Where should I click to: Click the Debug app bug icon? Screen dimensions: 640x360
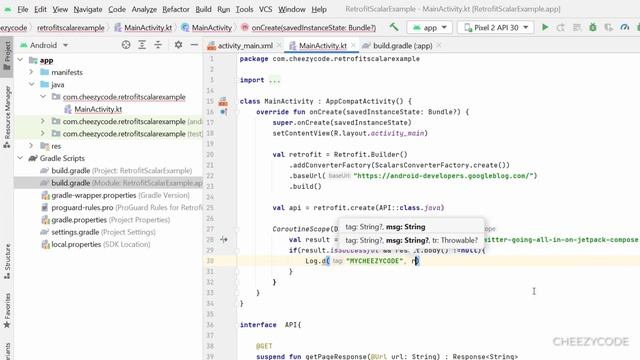[593, 27]
